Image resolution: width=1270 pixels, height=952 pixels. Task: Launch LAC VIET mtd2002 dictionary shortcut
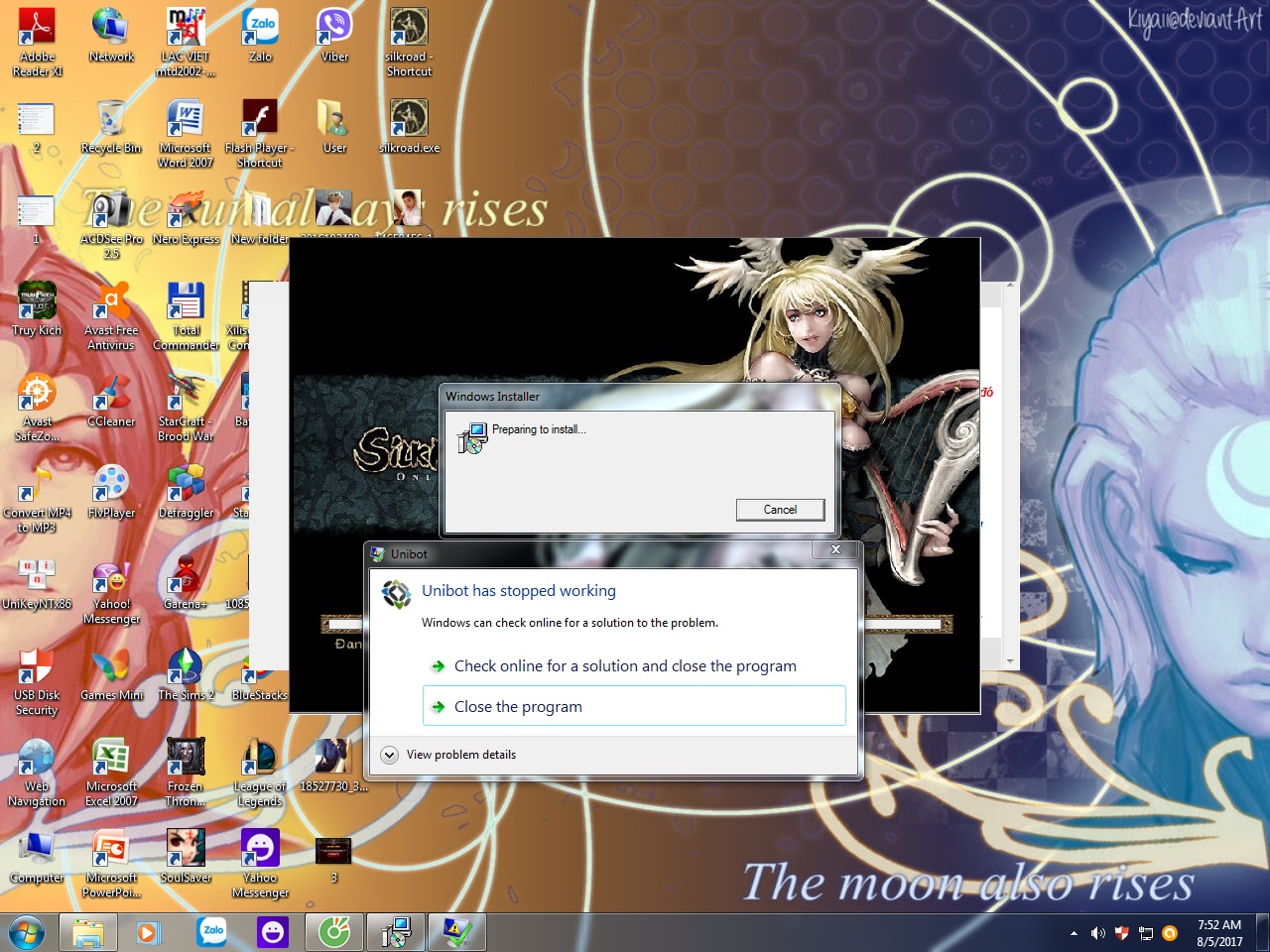coord(186,42)
